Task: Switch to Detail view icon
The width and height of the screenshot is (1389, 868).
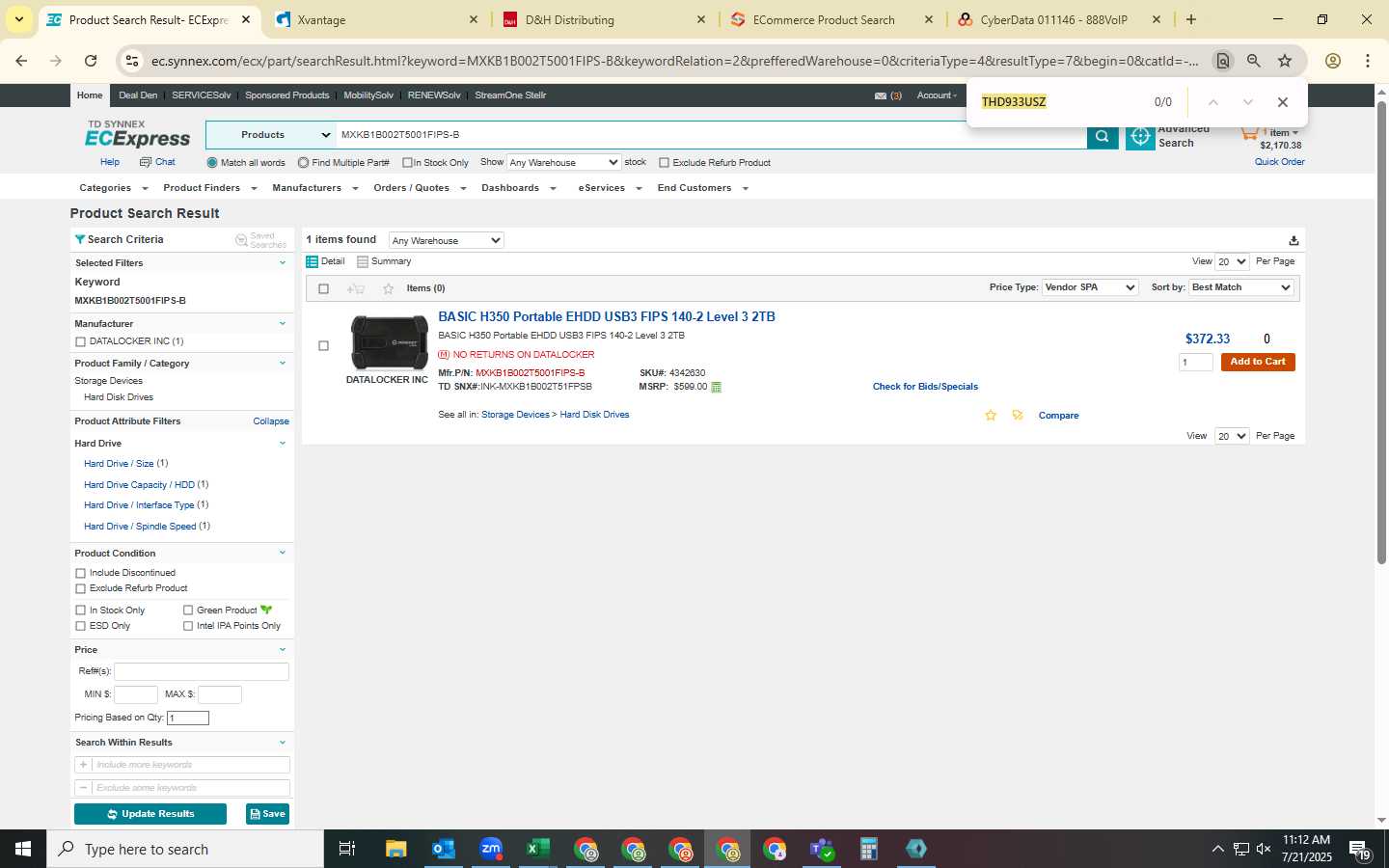Action: (312, 261)
